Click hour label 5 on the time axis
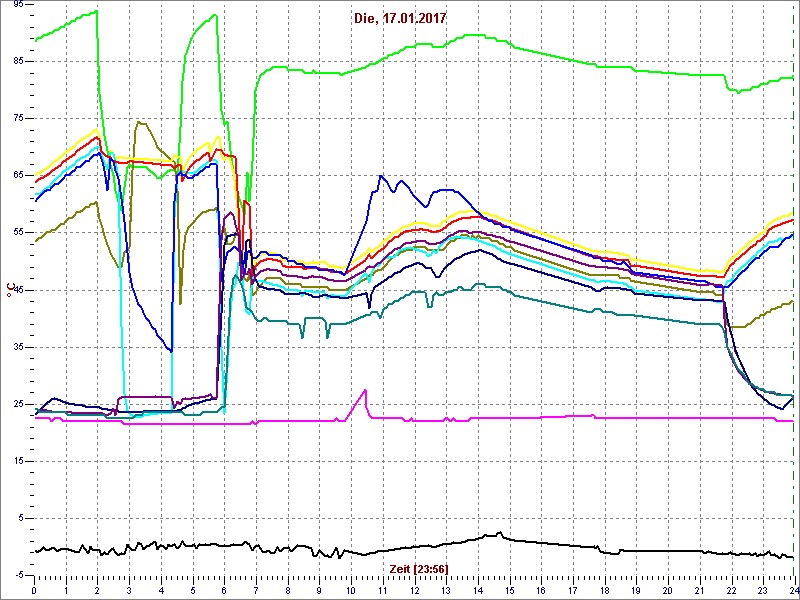Viewport: 800px width, 600px height. 193,591
